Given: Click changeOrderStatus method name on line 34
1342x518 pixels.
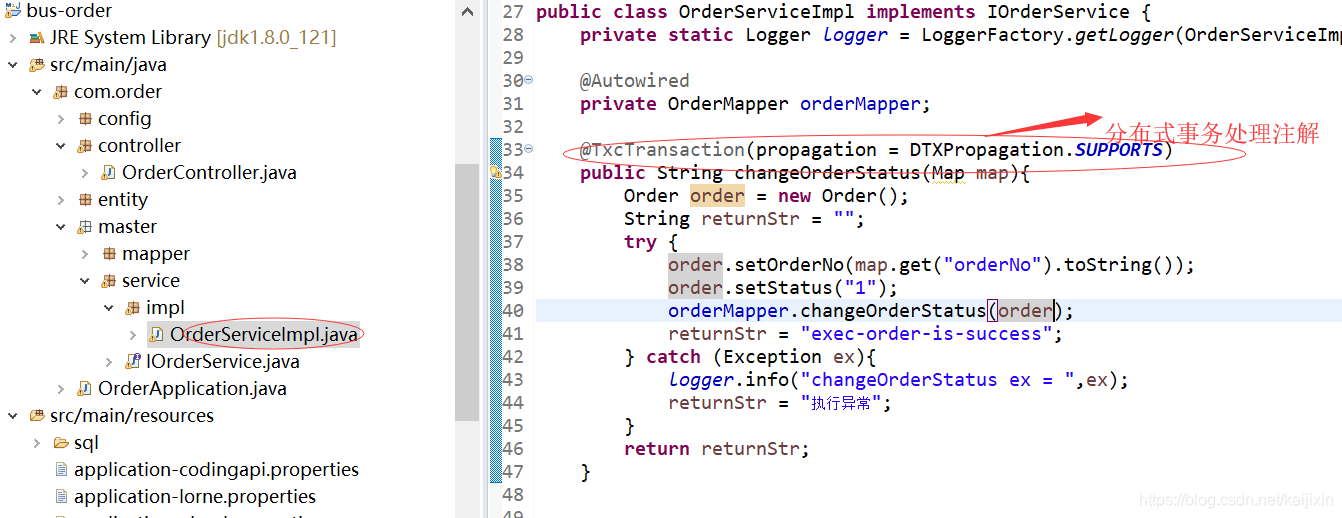Looking at the screenshot, I should (x=827, y=173).
